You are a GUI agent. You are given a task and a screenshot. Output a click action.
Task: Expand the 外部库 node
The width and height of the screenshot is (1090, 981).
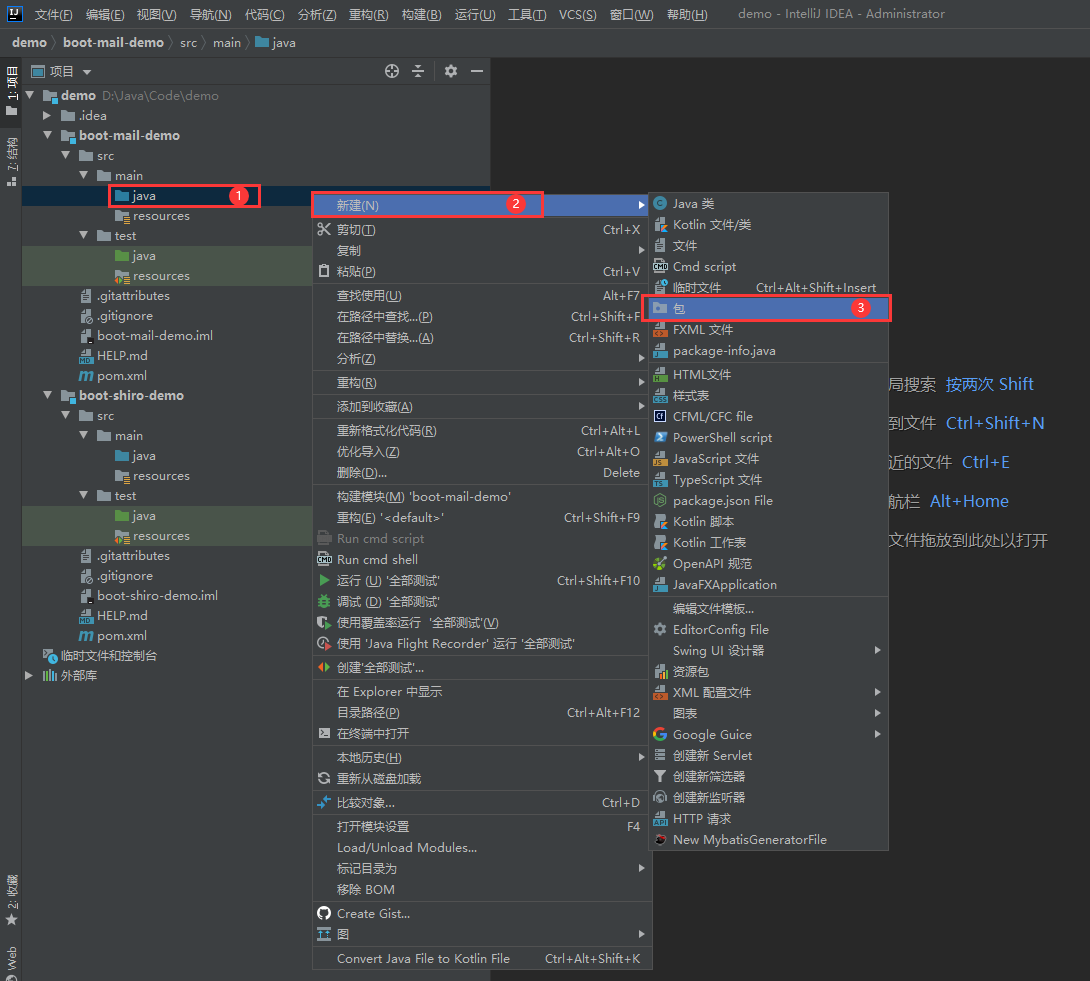(29, 675)
